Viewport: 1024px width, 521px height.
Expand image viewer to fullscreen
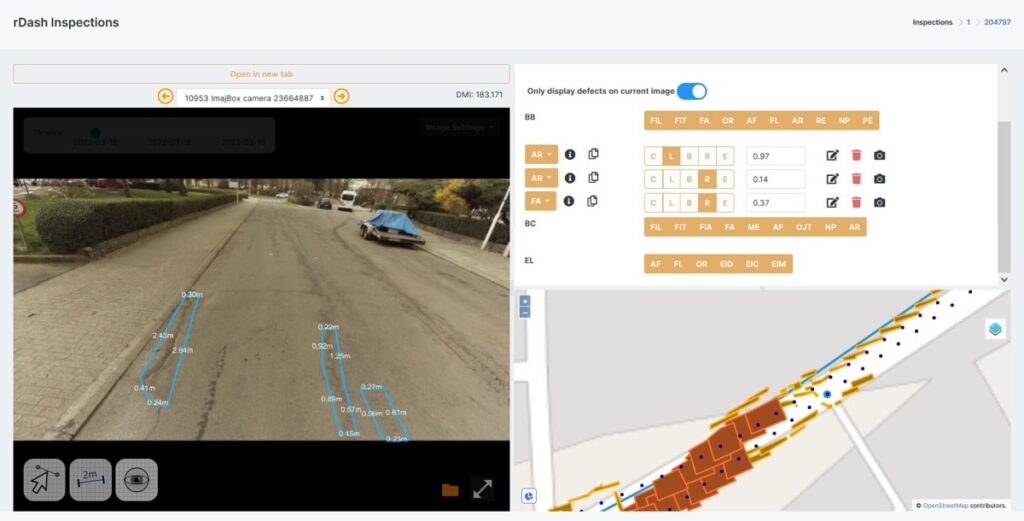483,489
